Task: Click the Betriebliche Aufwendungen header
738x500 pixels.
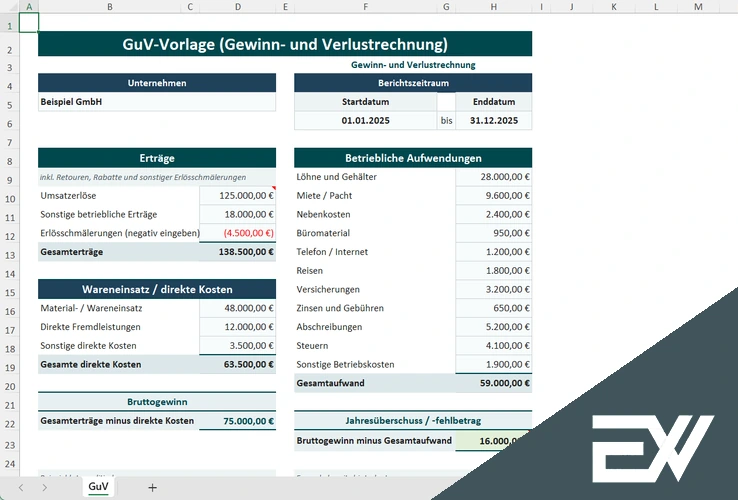Action: 413,158
